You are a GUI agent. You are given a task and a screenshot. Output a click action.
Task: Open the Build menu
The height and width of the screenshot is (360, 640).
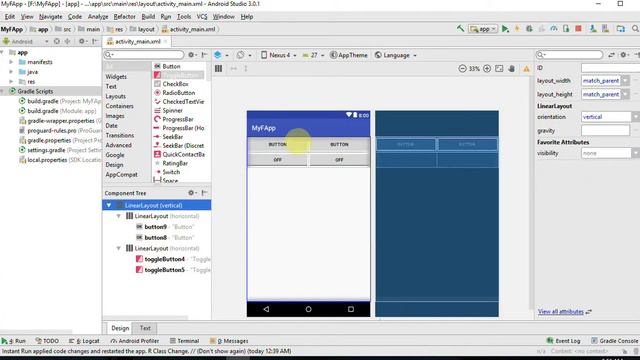point(148,17)
